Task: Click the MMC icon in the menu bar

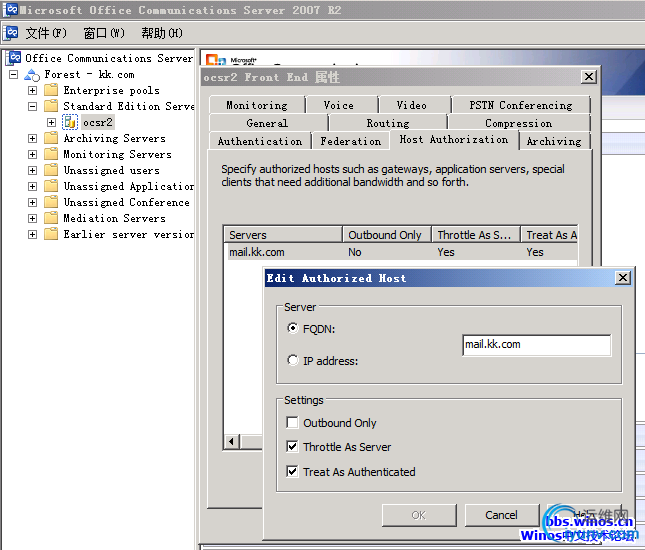Action: [x=12, y=32]
